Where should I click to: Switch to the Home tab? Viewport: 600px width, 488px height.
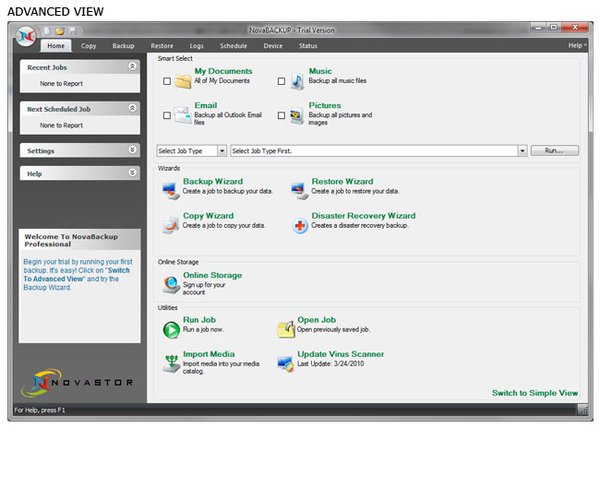click(56, 46)
